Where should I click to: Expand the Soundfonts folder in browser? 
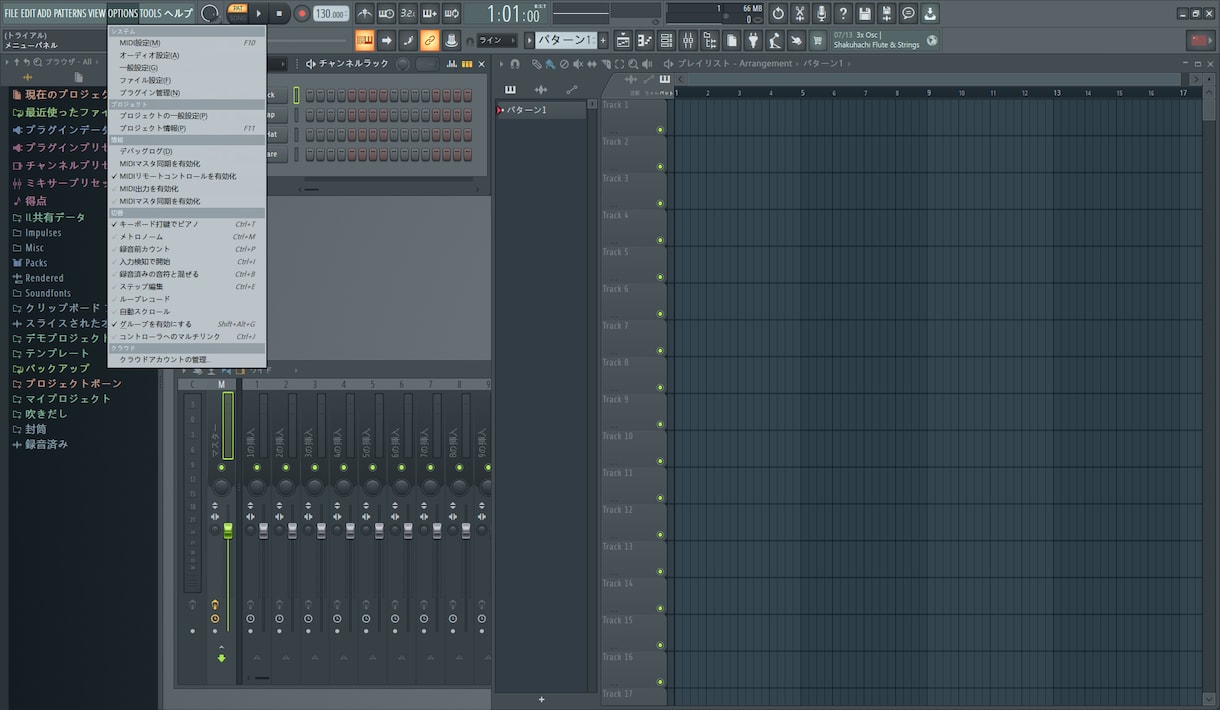[x=41, y=293]
